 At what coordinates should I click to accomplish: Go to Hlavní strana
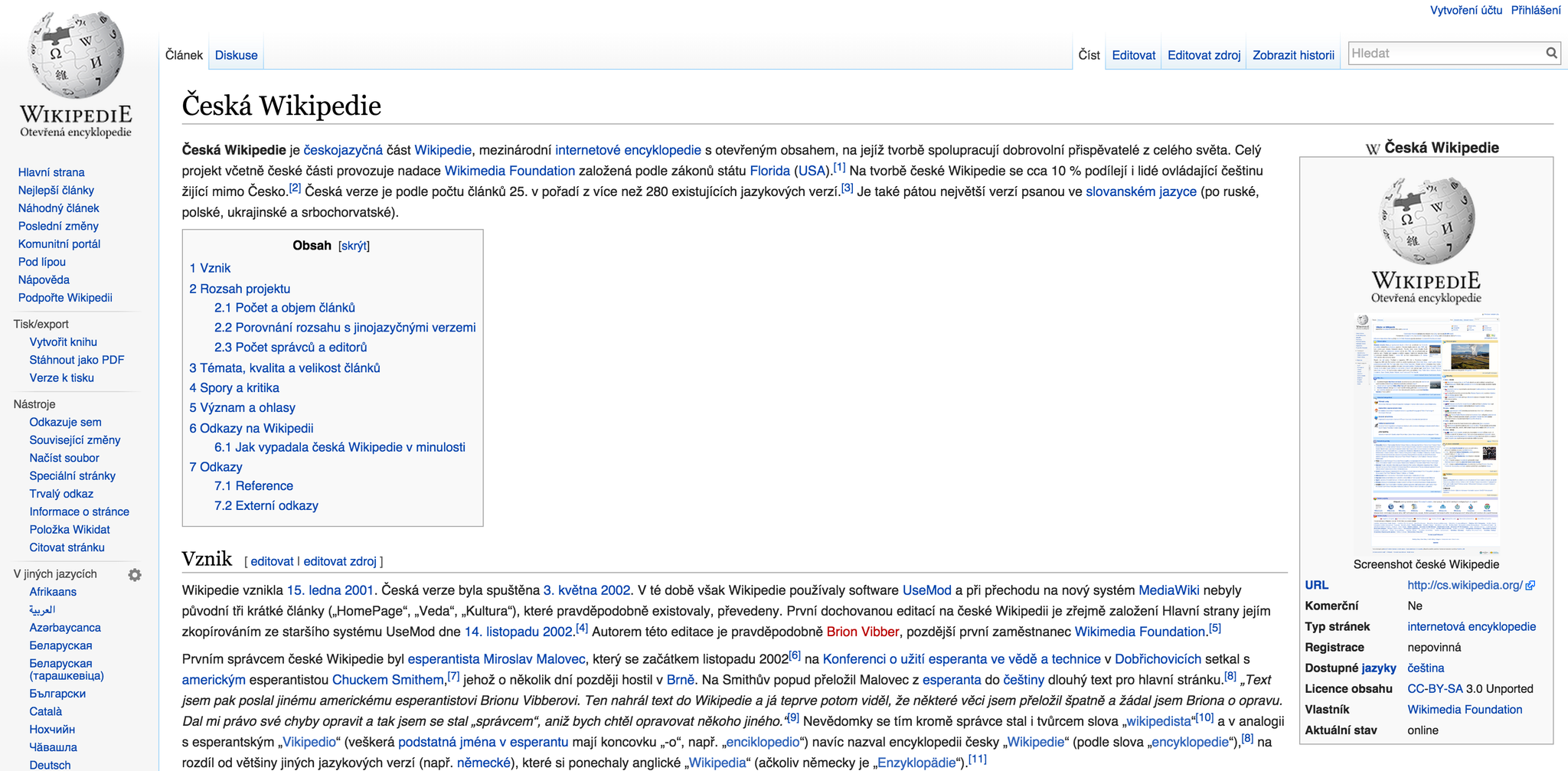coord(51,172)
